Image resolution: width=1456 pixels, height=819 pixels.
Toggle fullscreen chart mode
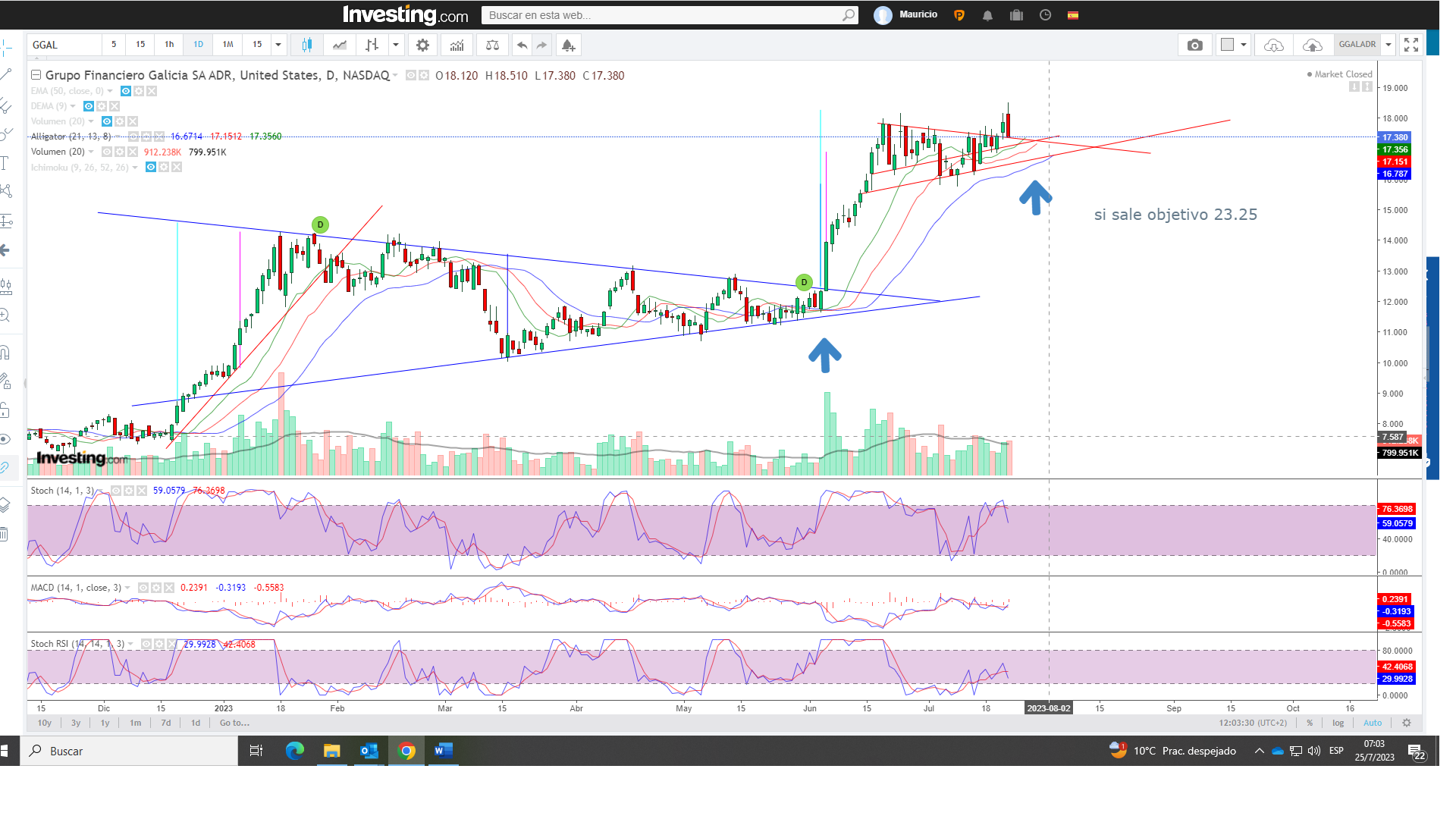(x=1410, y=45)
